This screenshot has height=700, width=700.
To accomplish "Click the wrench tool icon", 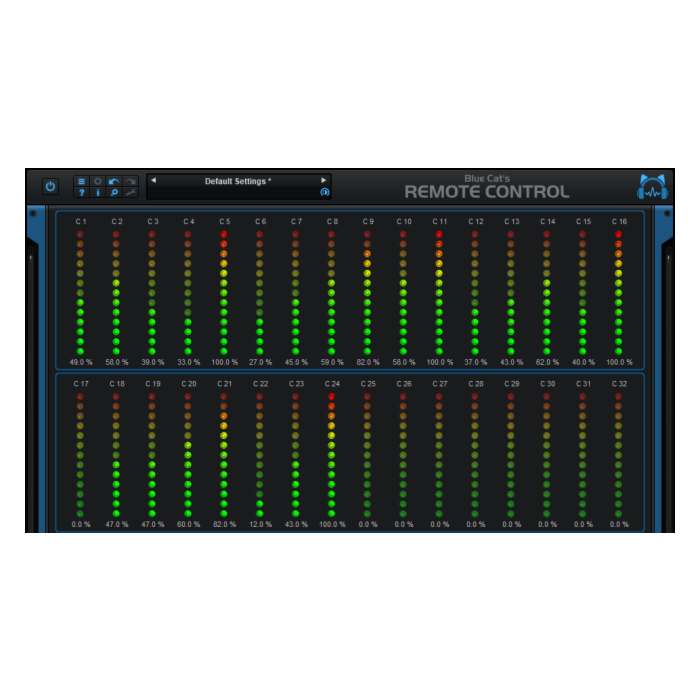I will [130, 192].
